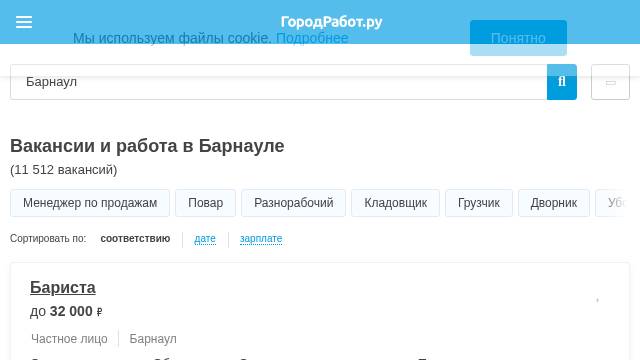Screen dimensions: 640x360
Task: Select the Повар tag
Action: (x=205, y=203)
